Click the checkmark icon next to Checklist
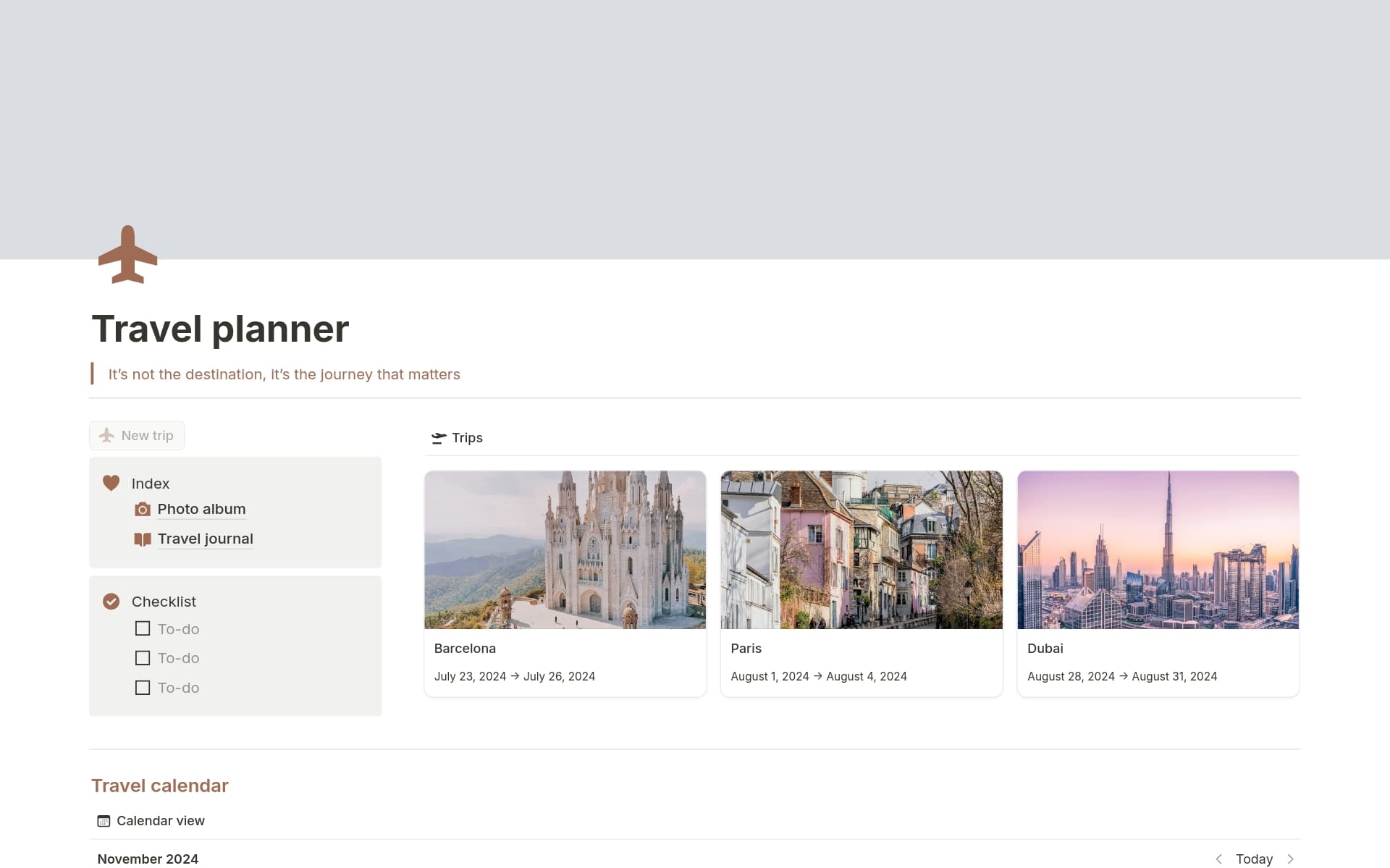 pos(111,601)
